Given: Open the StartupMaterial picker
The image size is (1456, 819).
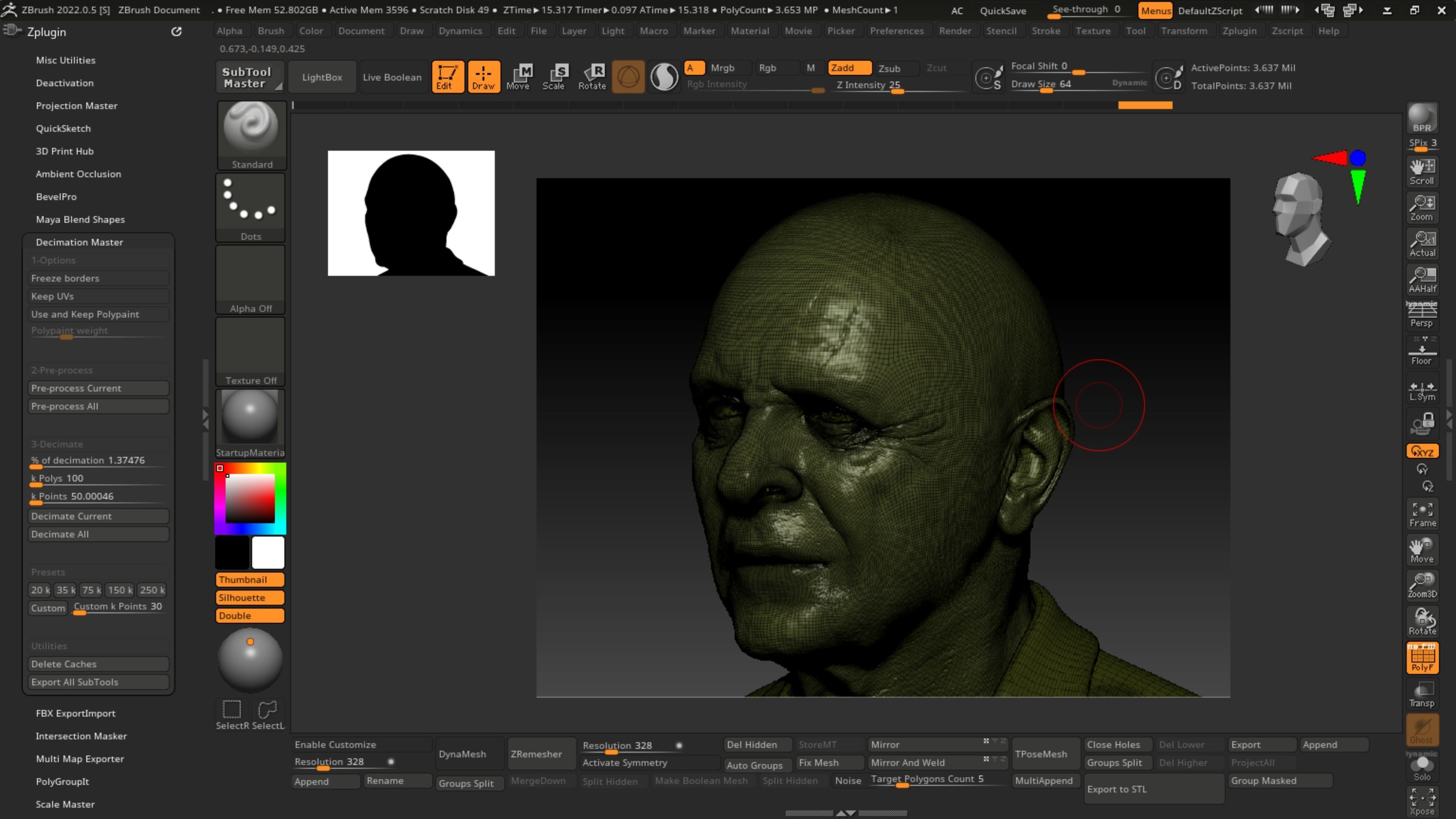Looking at the screenshot, I should point(250,424).
